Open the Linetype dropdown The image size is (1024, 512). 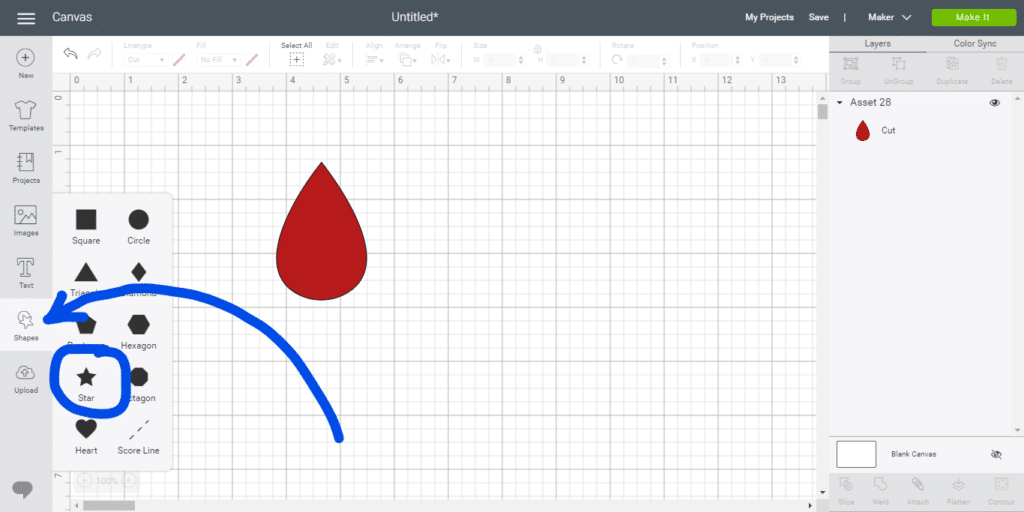pyautogui.click(x=145, y=60)
